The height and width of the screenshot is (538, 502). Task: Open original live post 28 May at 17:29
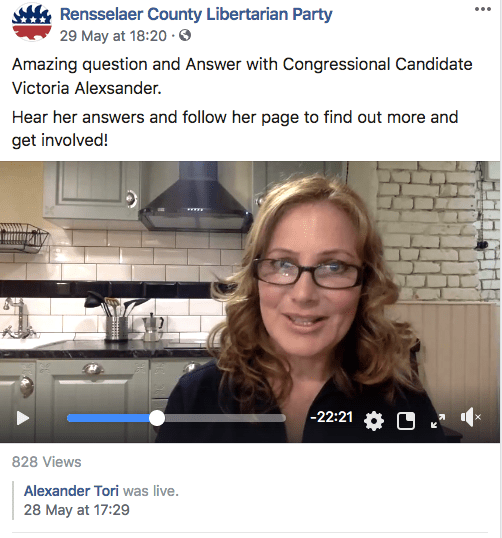(x=77, y=510)
